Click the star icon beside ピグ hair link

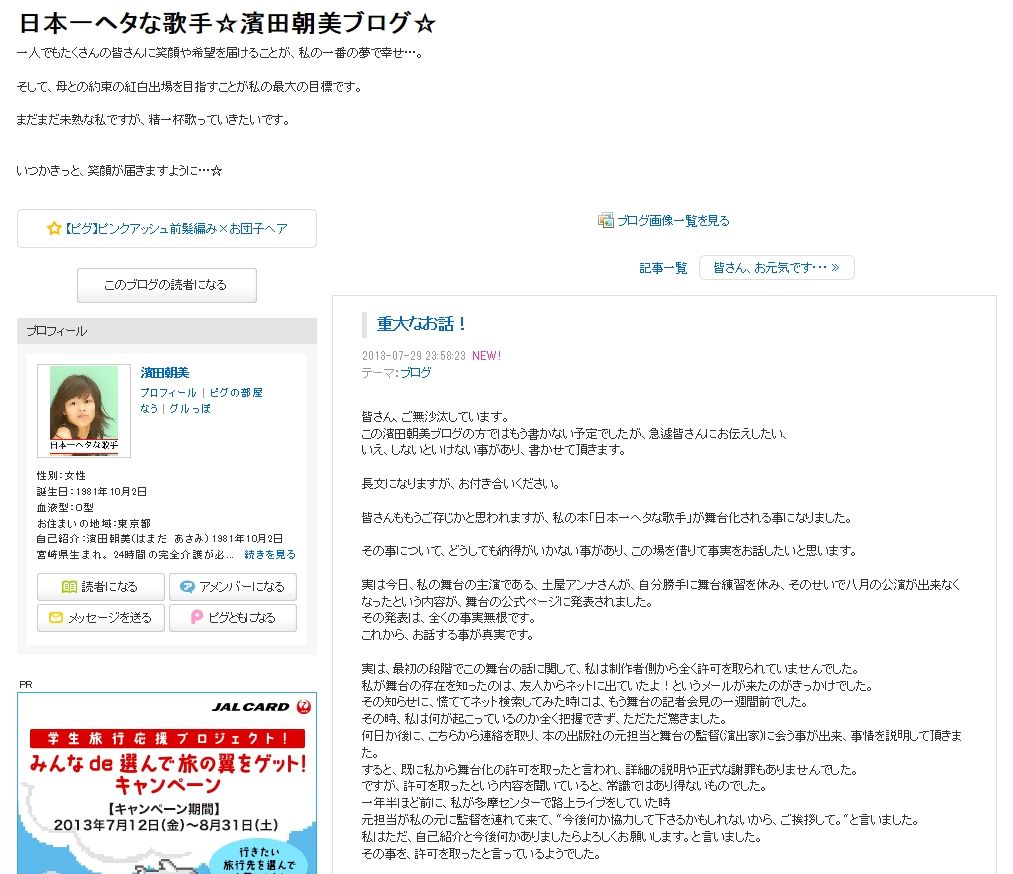(x=54, y=228)
